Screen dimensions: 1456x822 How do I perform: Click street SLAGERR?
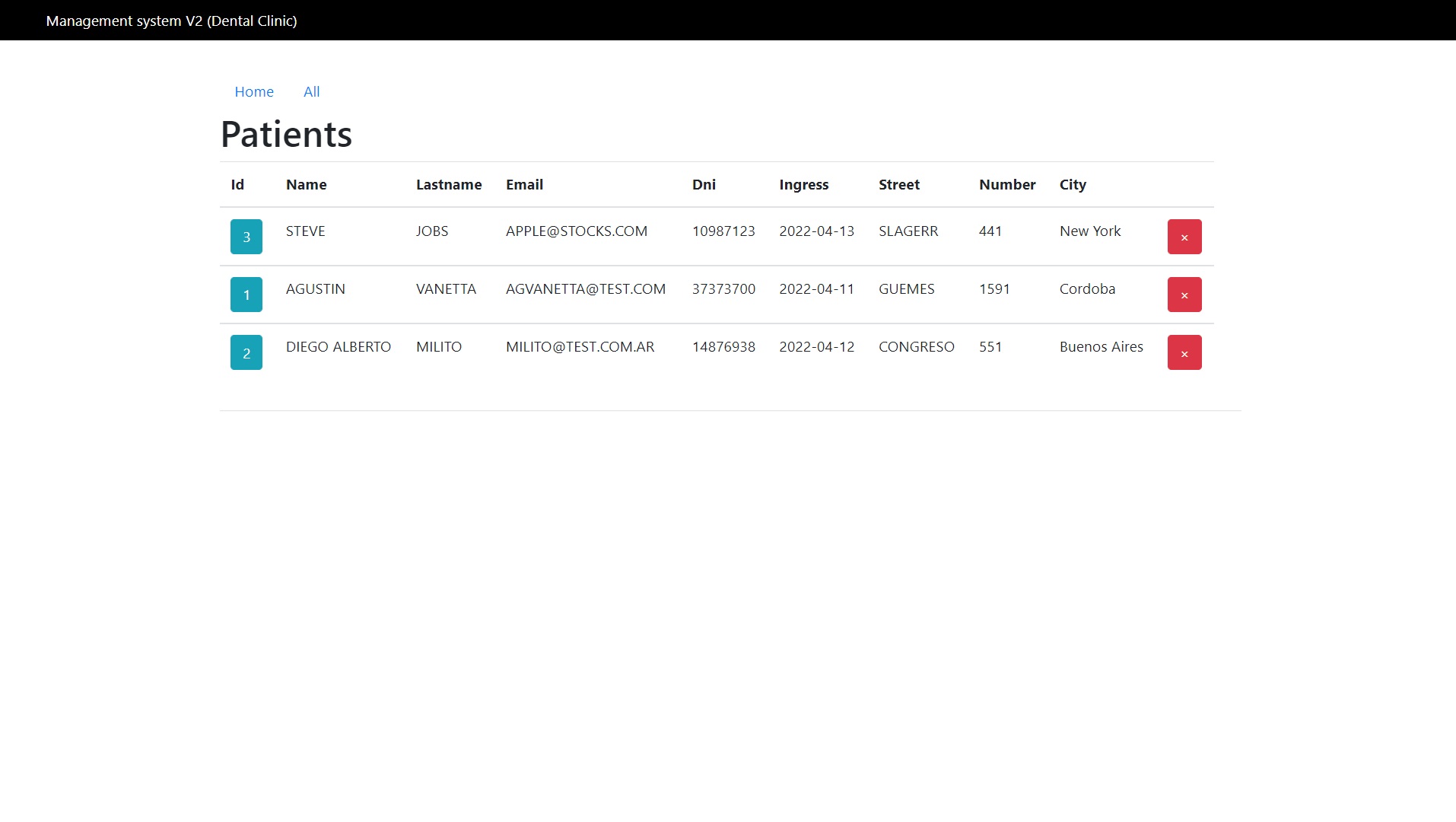point(908,231)
